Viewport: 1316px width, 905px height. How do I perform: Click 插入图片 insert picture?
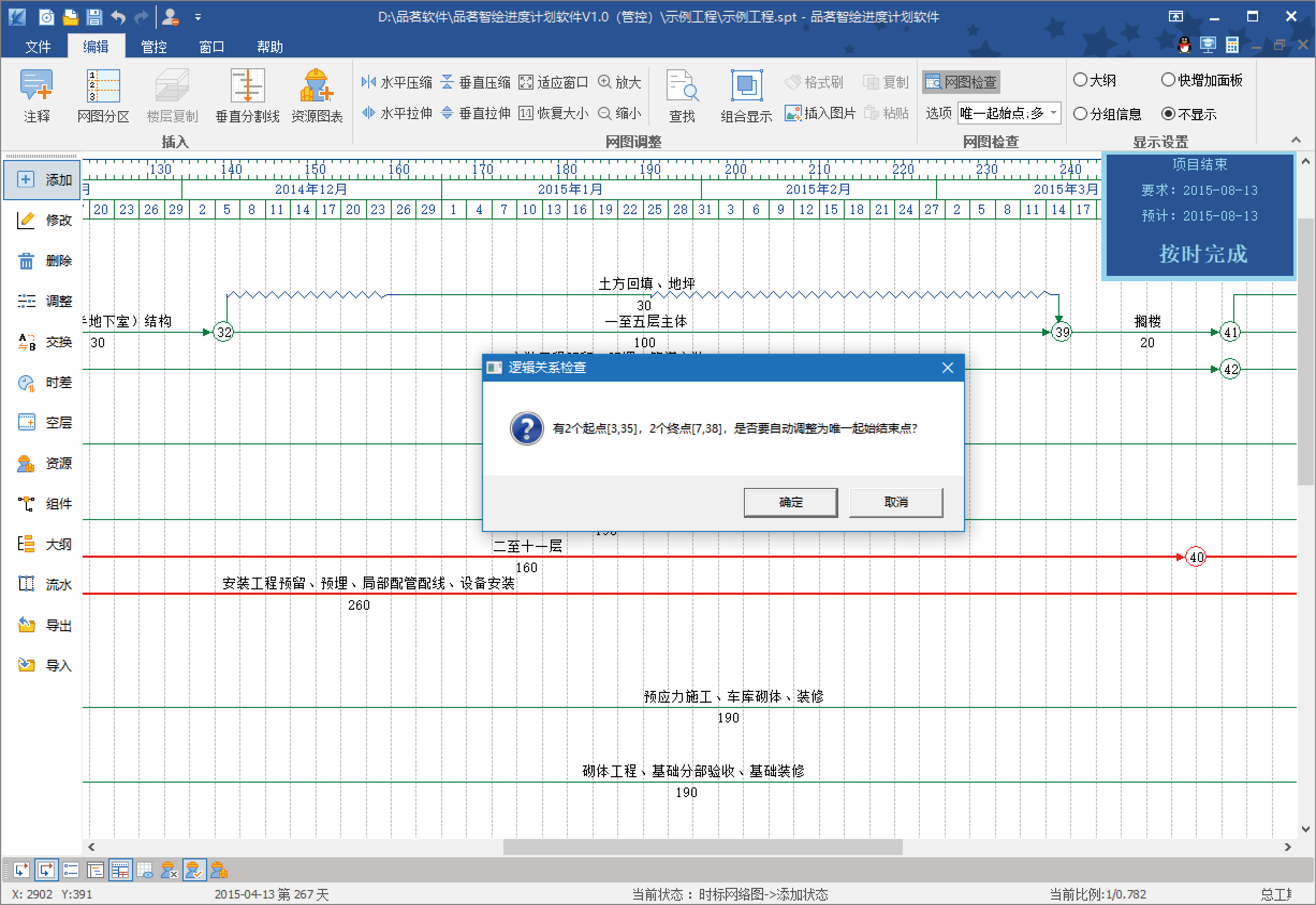(x=820, y=113)
